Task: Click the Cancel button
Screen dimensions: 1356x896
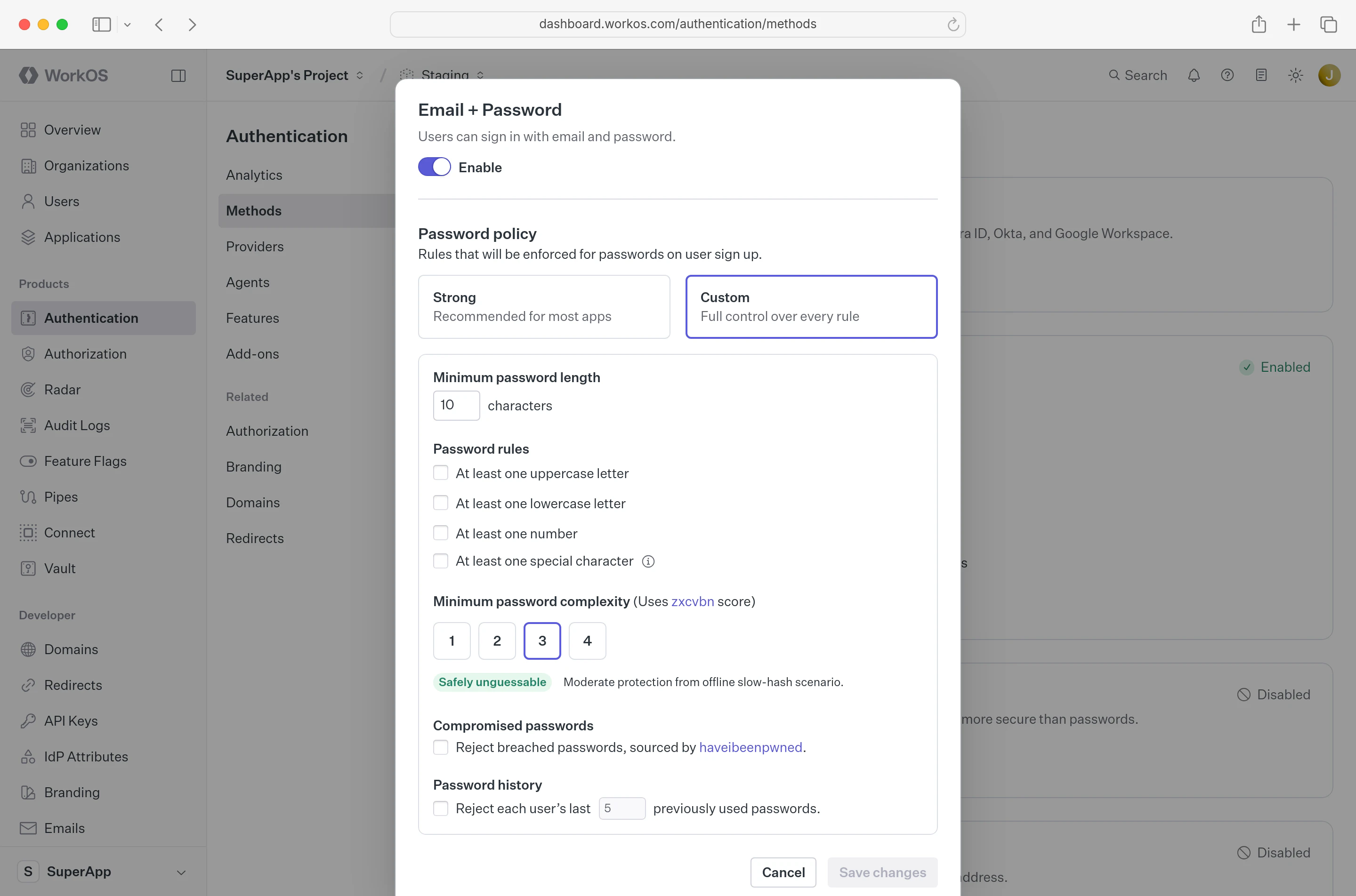Action: [783, 872]
